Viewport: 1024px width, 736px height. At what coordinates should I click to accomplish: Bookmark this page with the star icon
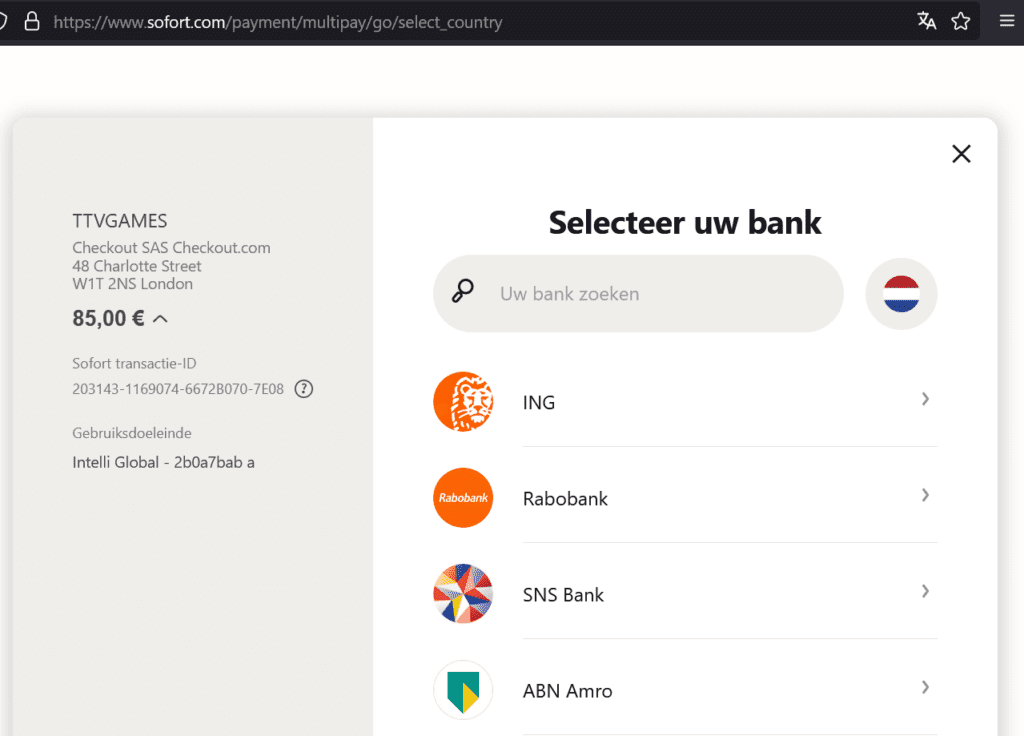pos(961,21)
